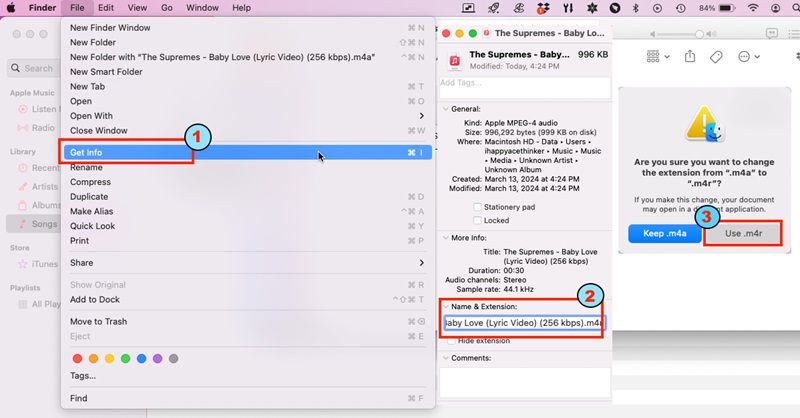Viewport: 800px width, 418px height.
Task: Click the play circle menu bar icon
Action: (658, 8)
